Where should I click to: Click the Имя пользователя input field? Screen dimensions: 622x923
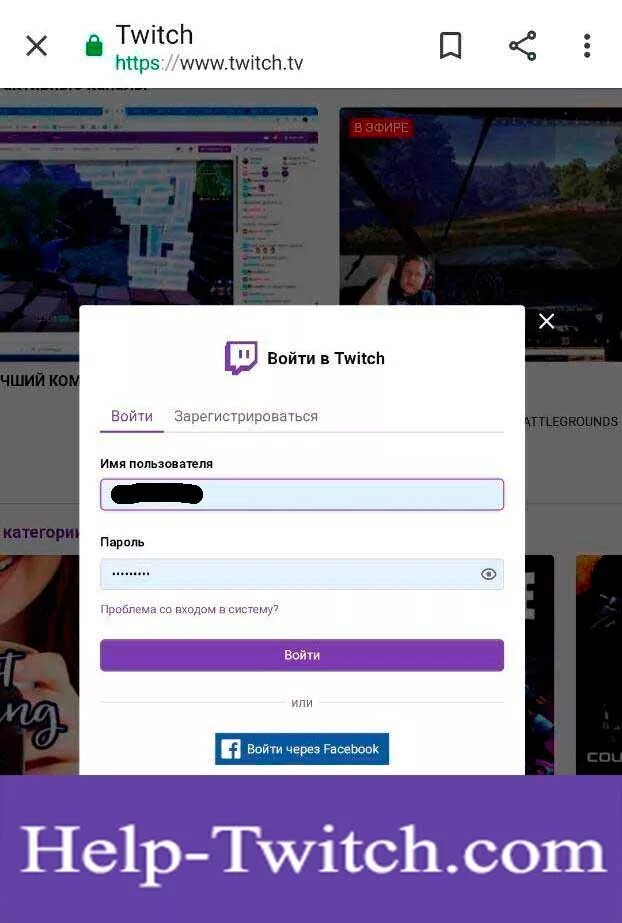pos(302,494)
